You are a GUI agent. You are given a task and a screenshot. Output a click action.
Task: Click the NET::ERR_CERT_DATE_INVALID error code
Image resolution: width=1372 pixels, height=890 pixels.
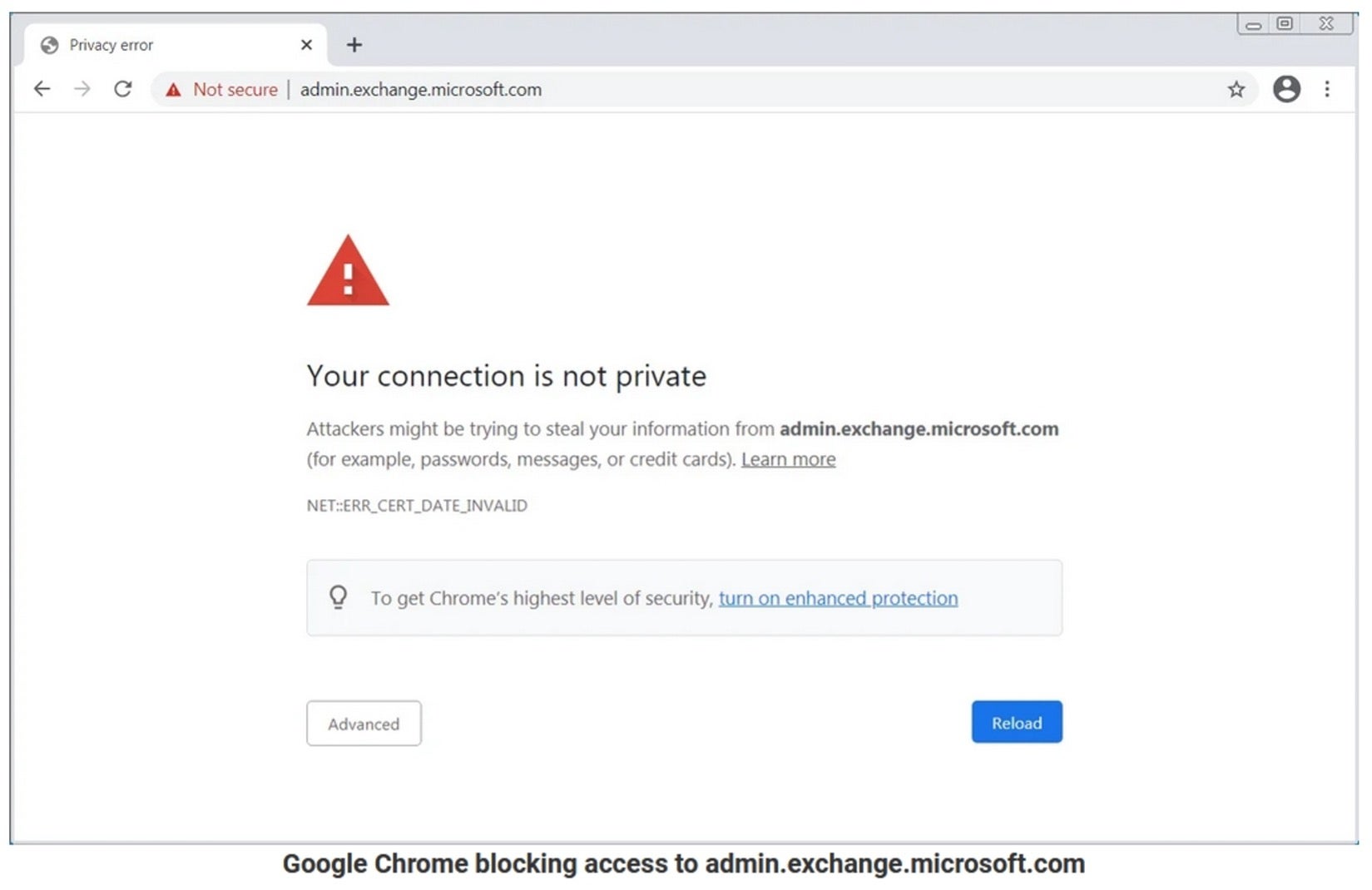coord(417,506)
